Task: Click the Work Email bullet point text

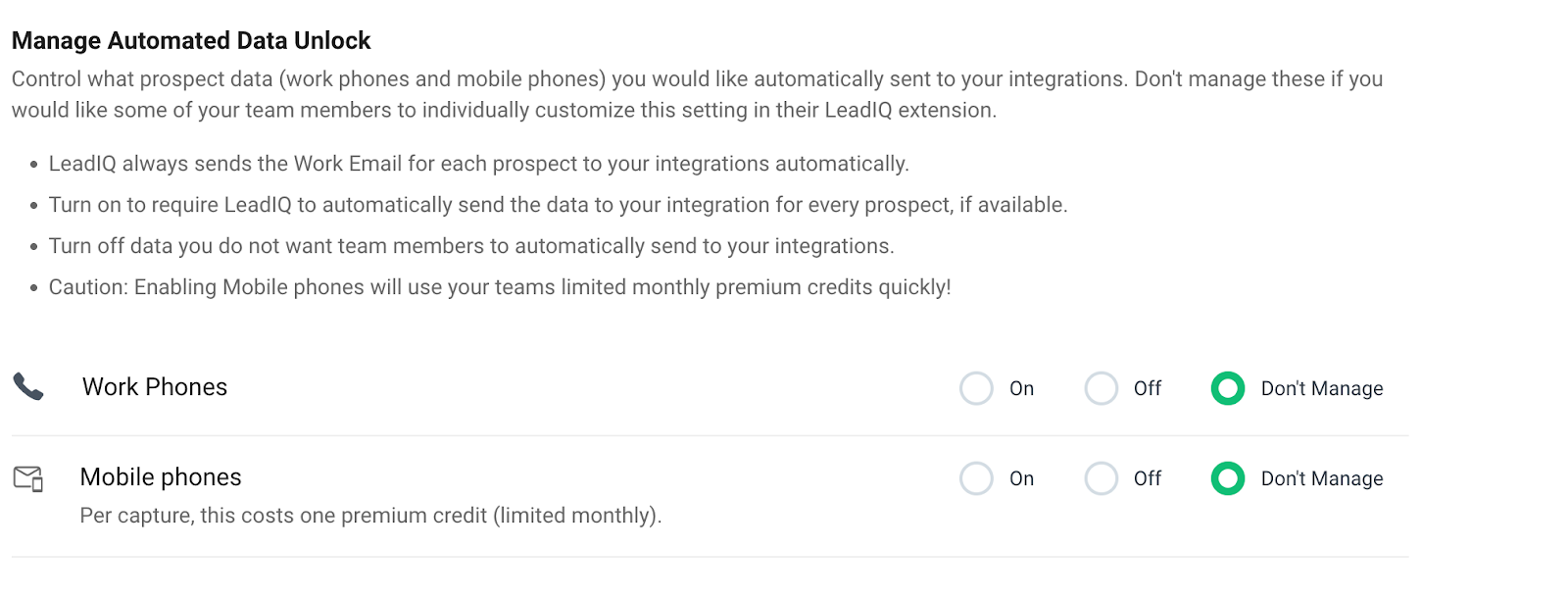Action: click(479, 164)
